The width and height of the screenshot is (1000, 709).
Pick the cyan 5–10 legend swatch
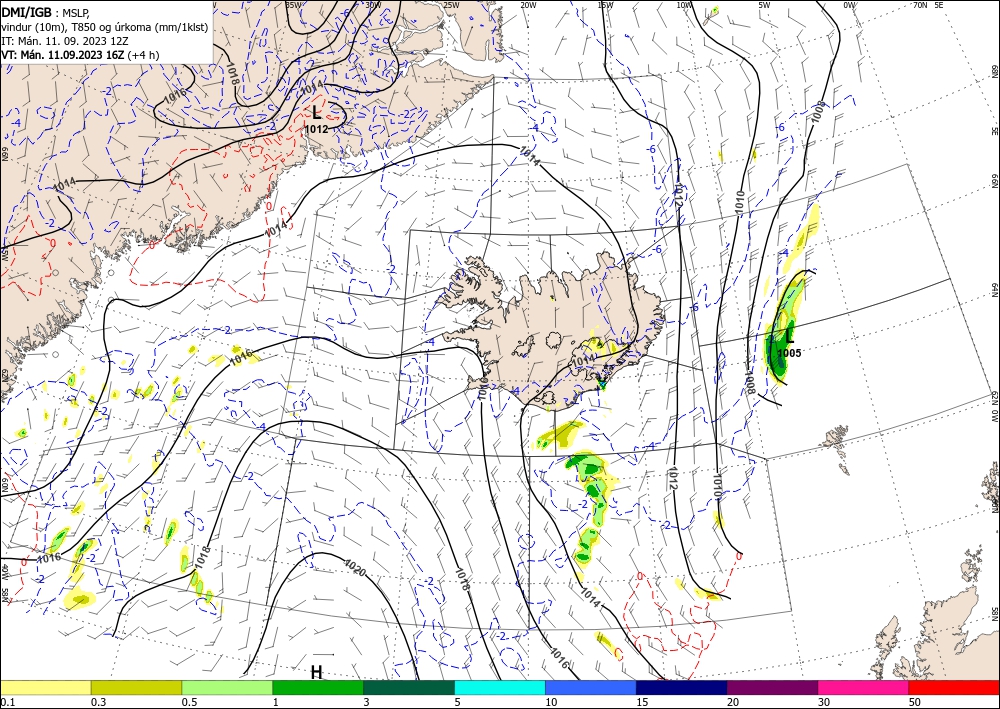click(500, 687)
